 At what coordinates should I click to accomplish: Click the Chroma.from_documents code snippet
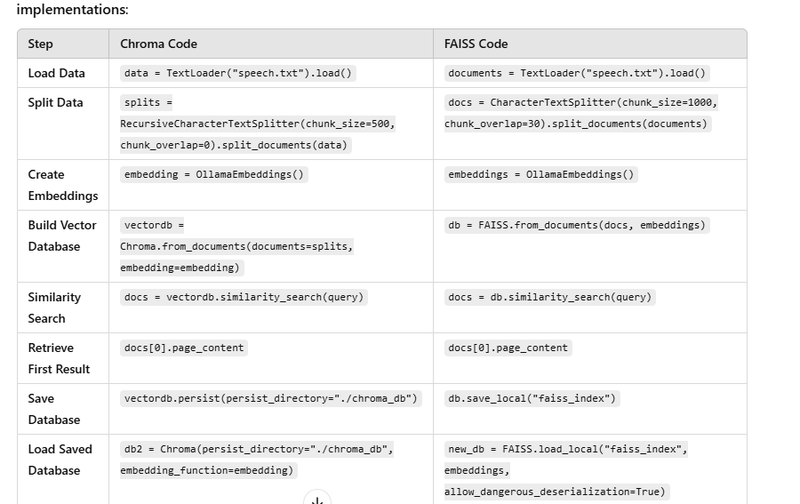237,246
